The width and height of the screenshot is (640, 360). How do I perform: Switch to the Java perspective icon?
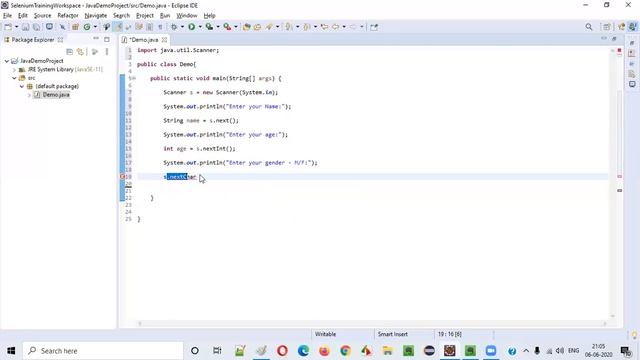tap(632, 27)
